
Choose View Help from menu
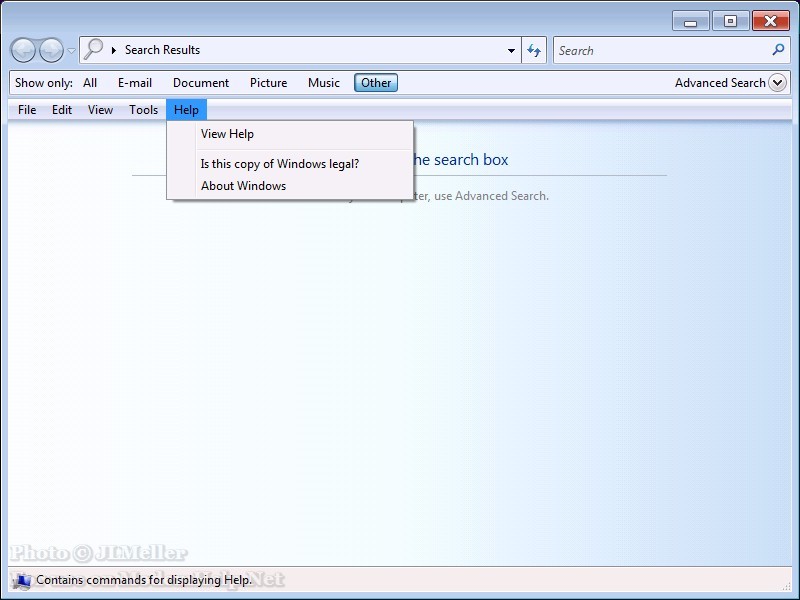[290, 134]
